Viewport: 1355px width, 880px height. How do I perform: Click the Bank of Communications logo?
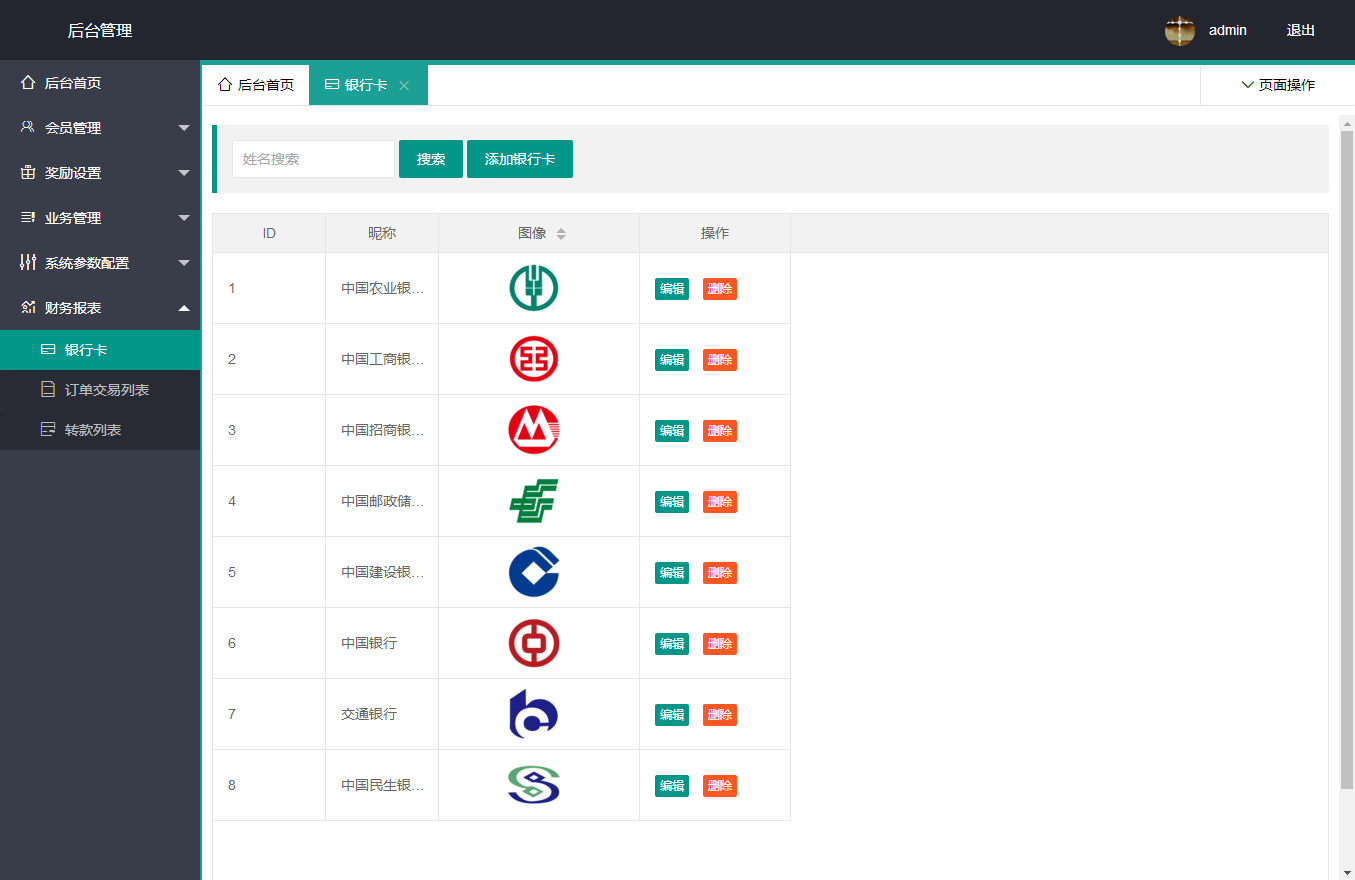(534, 714)
